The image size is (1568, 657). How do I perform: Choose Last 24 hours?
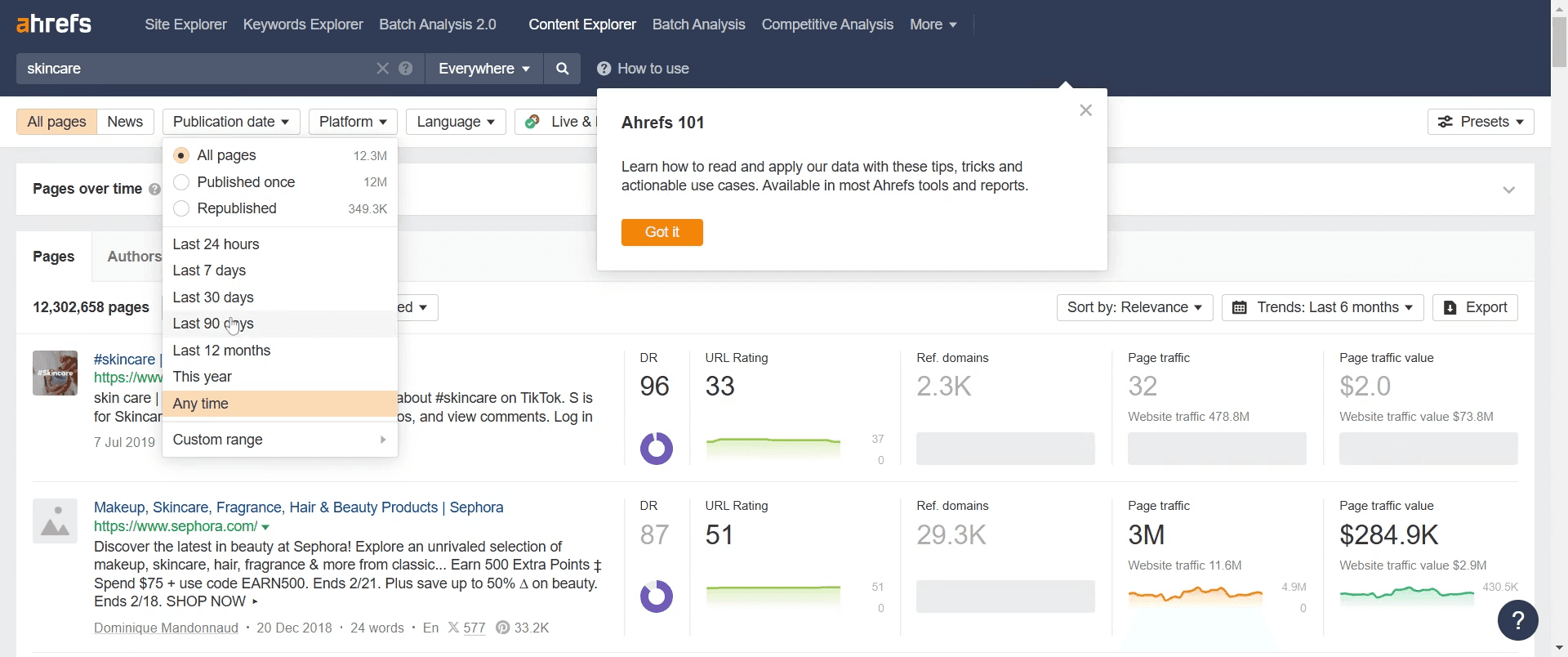[280, 244]
